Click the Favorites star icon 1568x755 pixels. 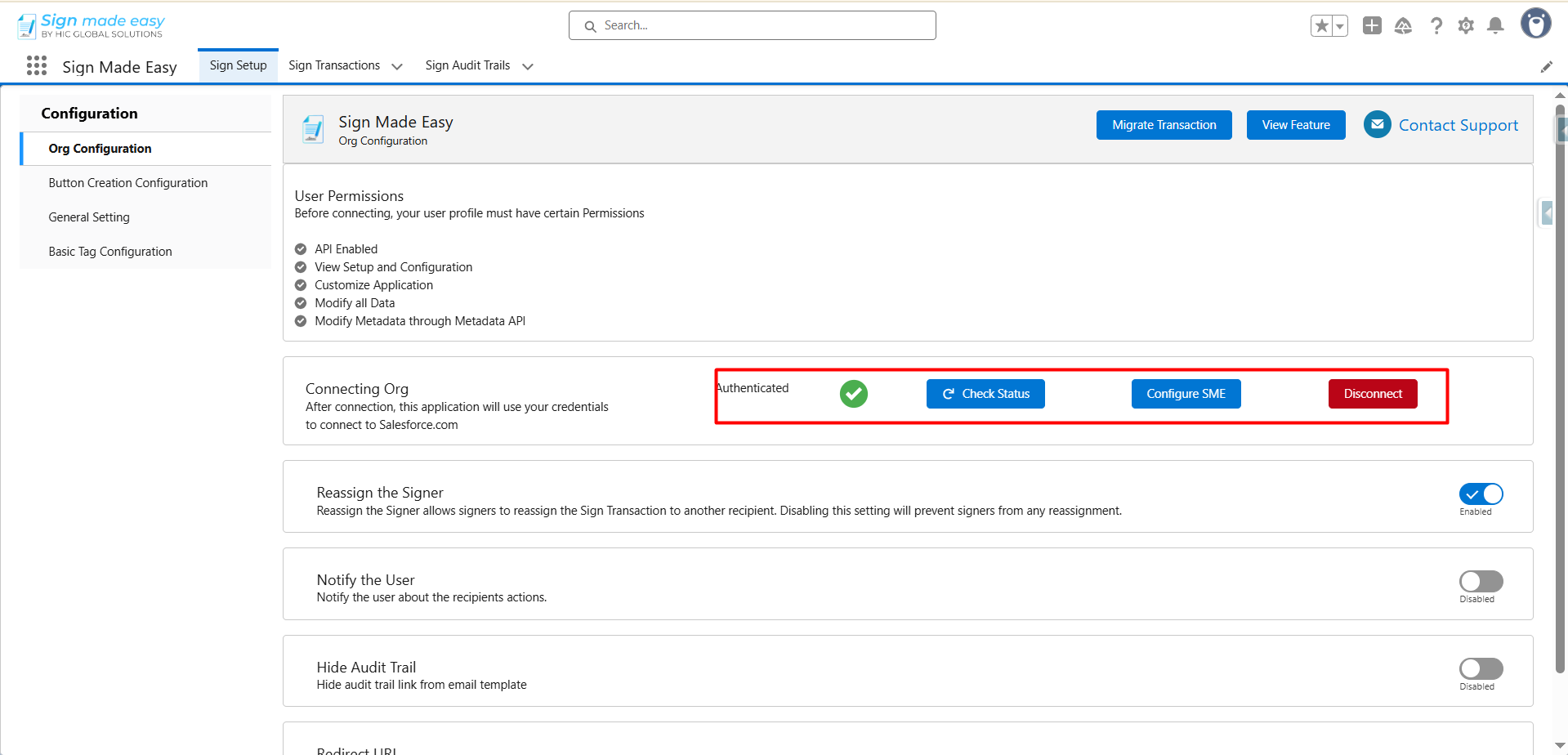tap(1321, 26)
